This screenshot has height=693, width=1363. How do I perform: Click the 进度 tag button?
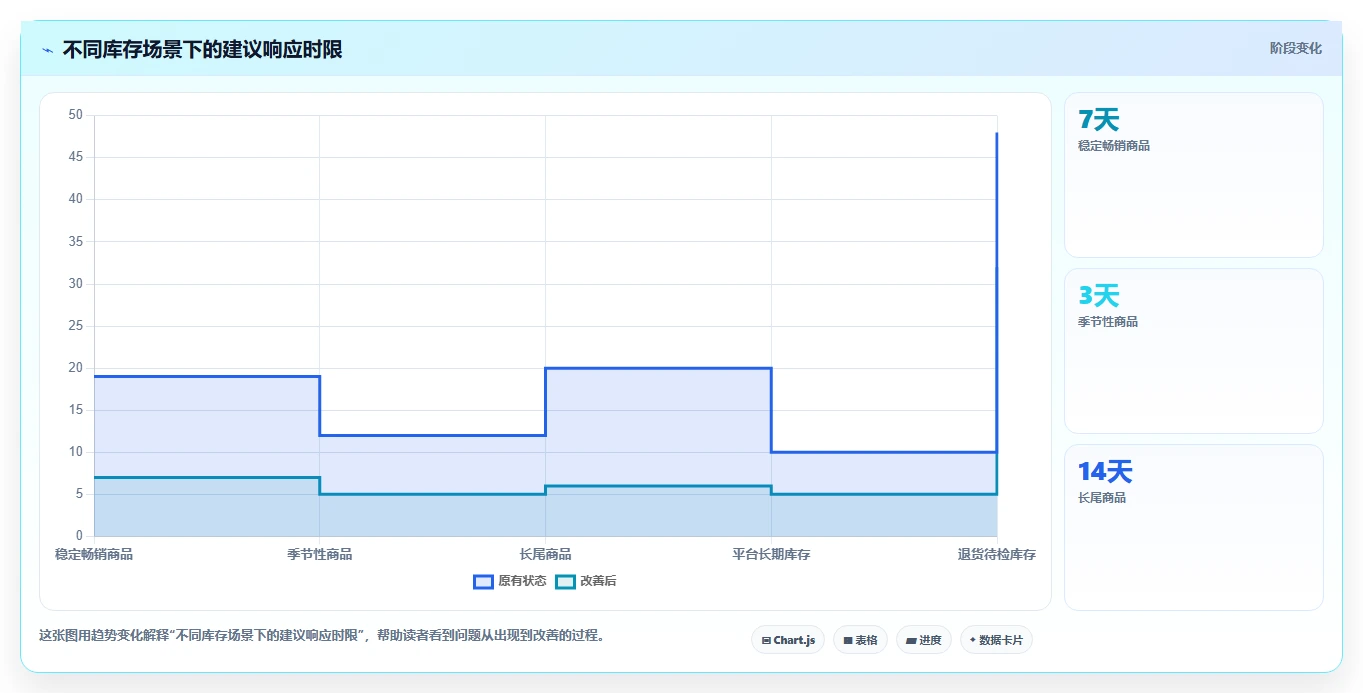pos(924,640)
